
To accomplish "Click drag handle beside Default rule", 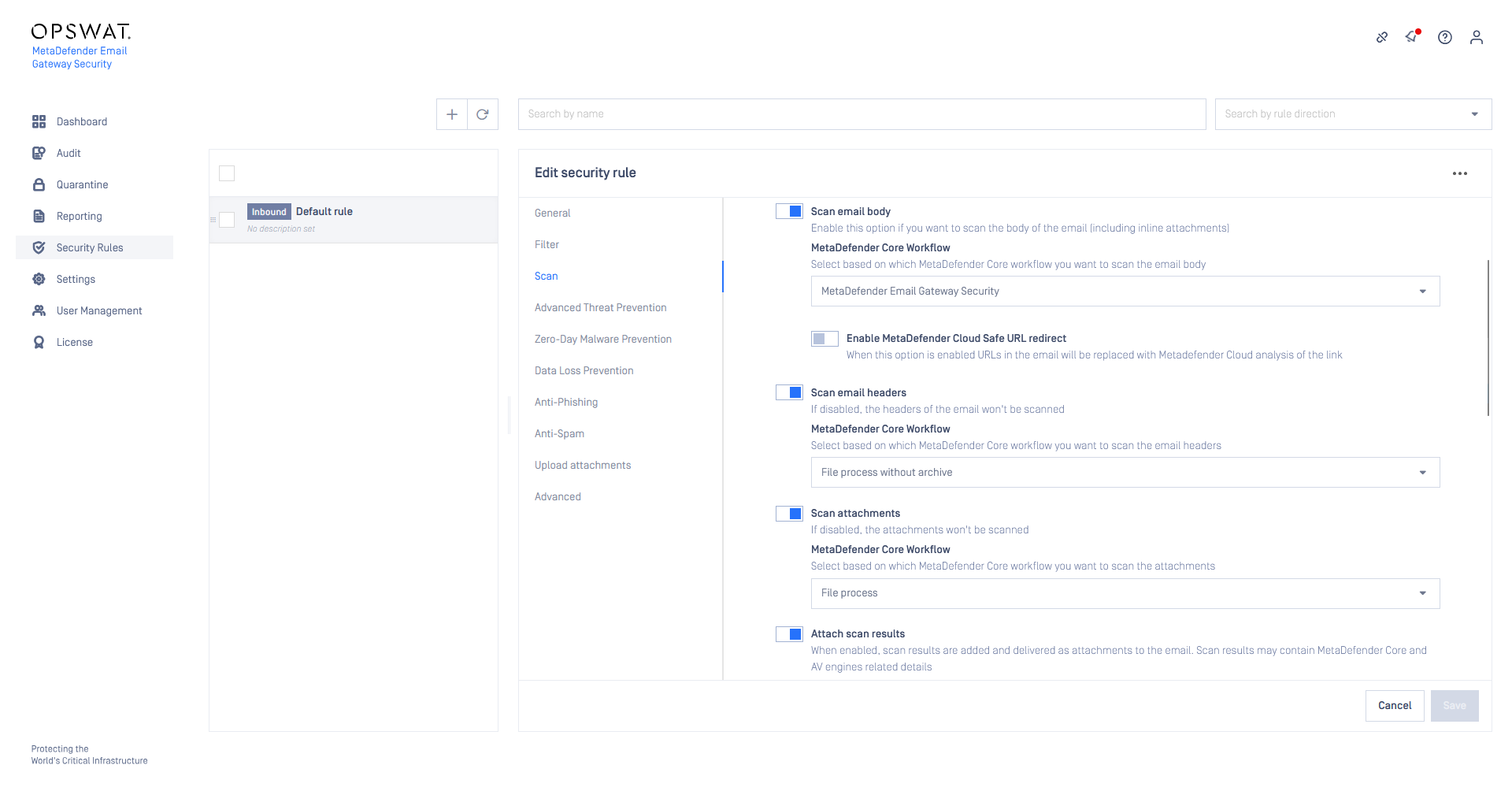I will 213,220.
